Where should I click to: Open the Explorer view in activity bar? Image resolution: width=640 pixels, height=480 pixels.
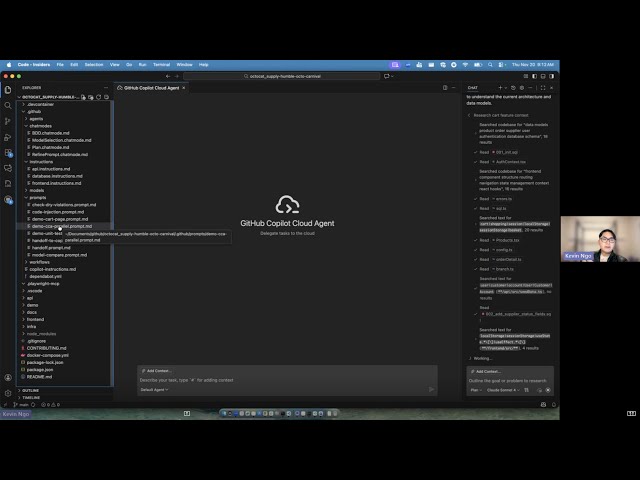point(8,90)
